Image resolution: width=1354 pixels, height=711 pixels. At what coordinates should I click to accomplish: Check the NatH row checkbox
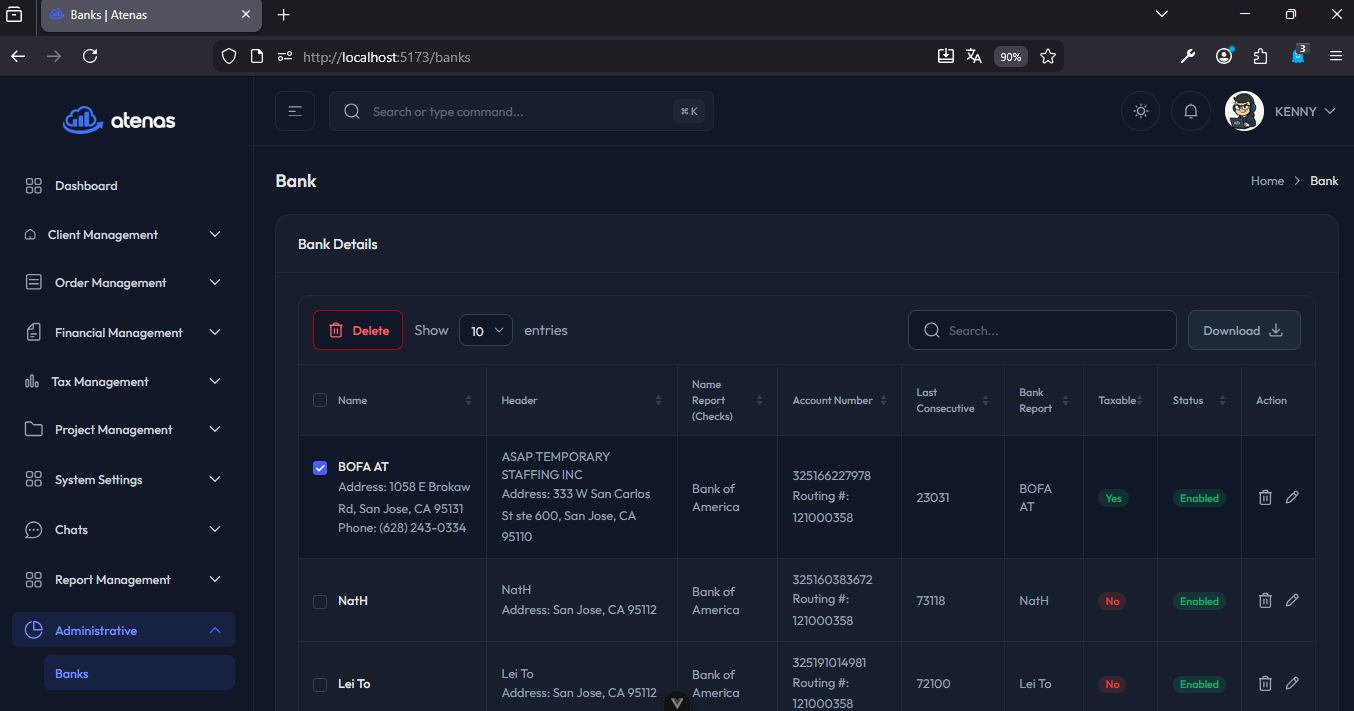tap(320, 601)
